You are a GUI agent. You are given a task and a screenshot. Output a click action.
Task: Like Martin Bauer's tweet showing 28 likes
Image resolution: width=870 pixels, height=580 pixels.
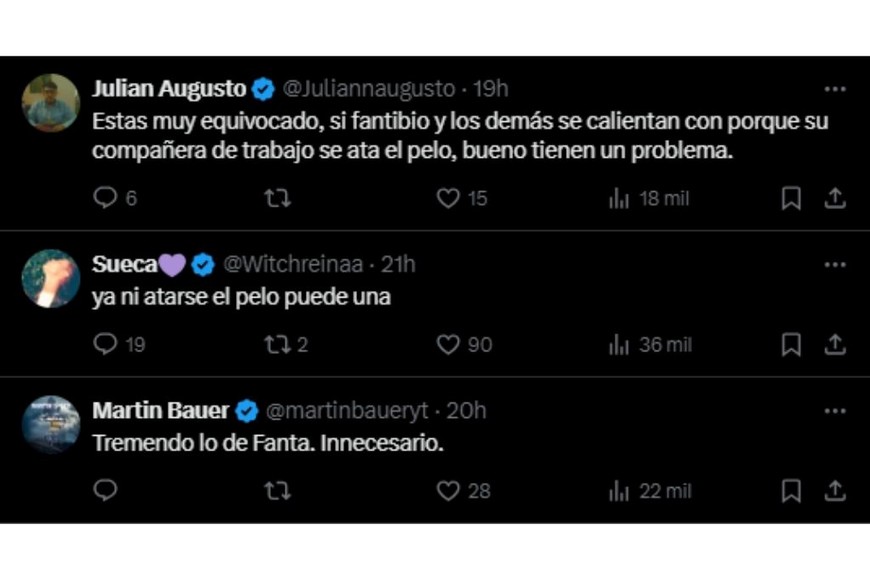(450, 491)
